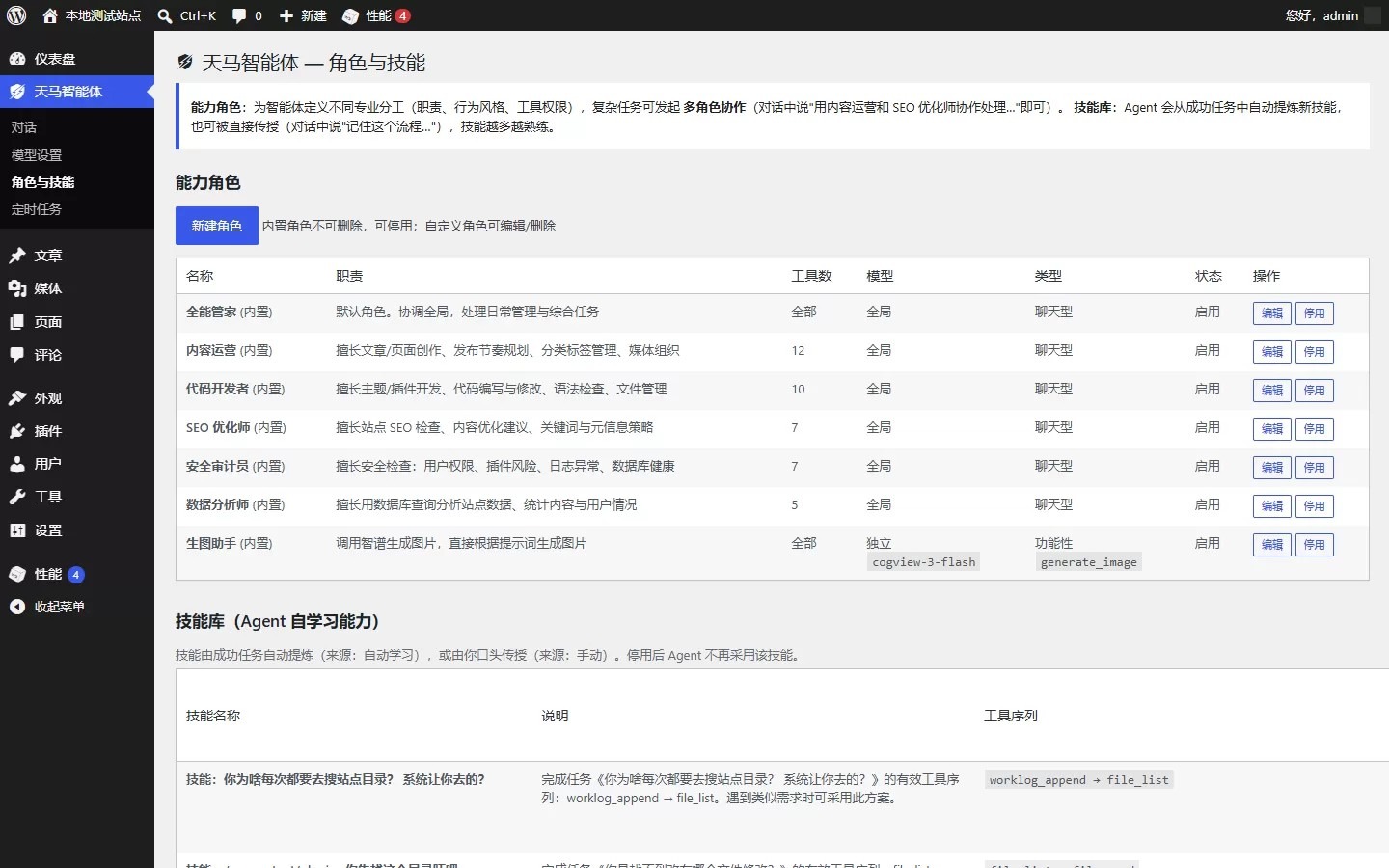Image resolution: width=1389 pixels, height=868 pixels.
Task: Click the plus icon next to 新建
Action: coord(286,15)
